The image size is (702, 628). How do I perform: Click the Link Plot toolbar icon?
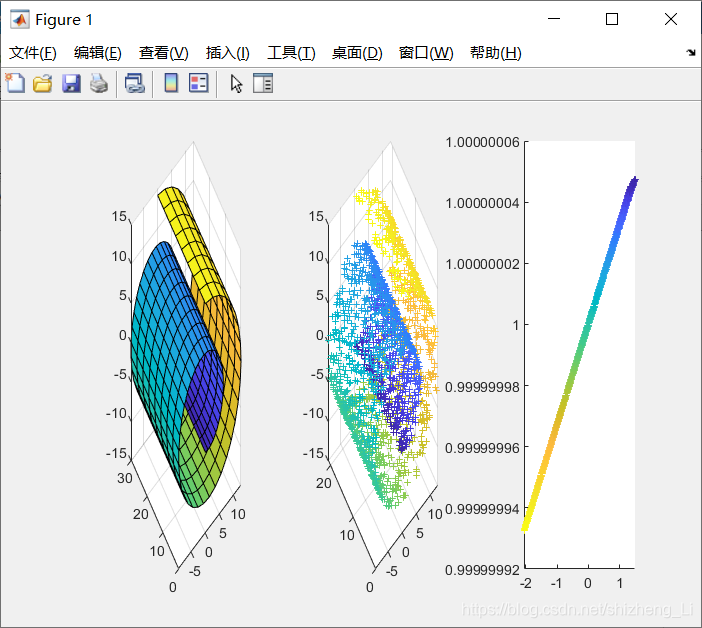[x=134, y=84]
